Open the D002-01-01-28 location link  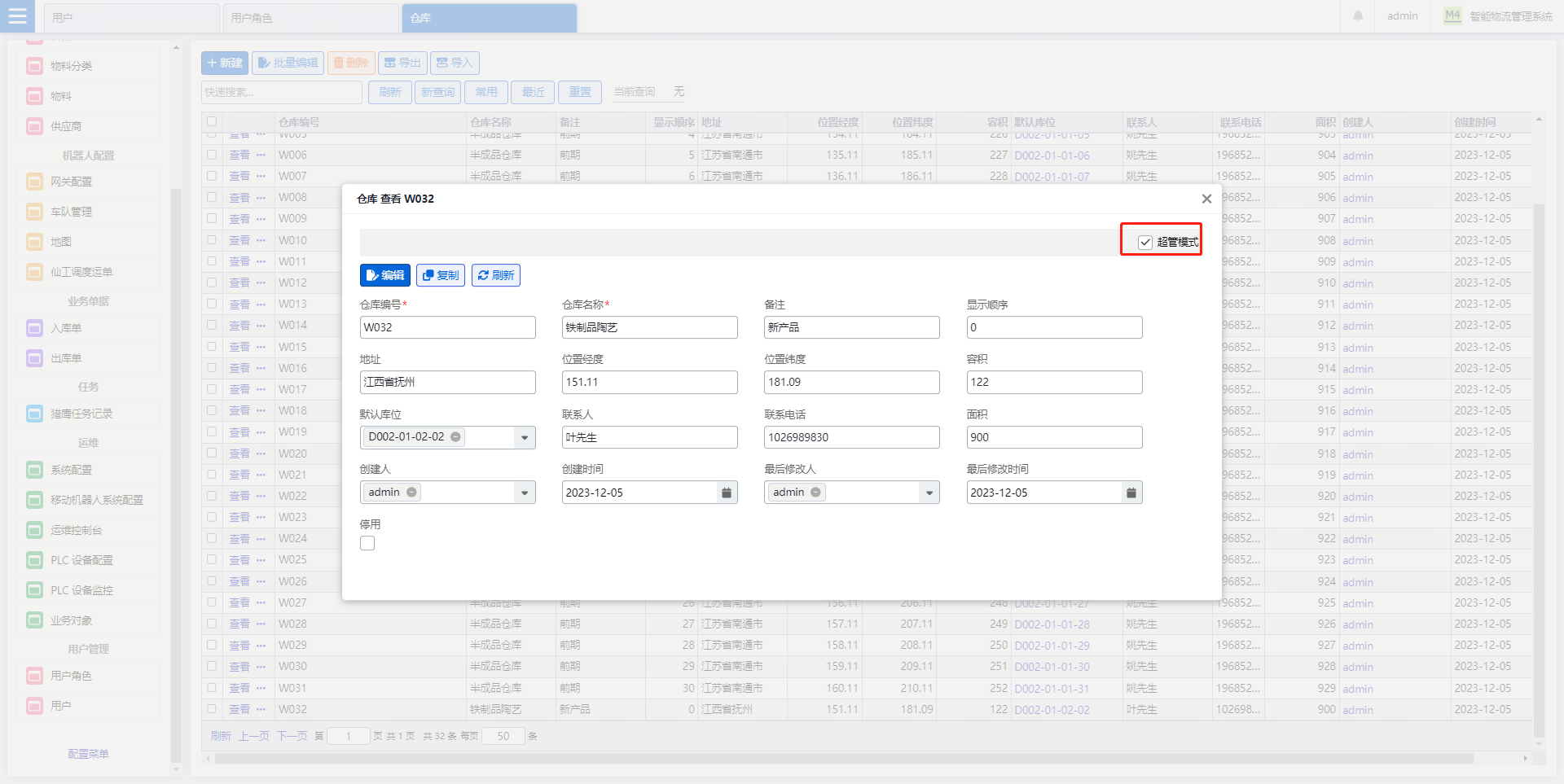[x=1052, y=624]
